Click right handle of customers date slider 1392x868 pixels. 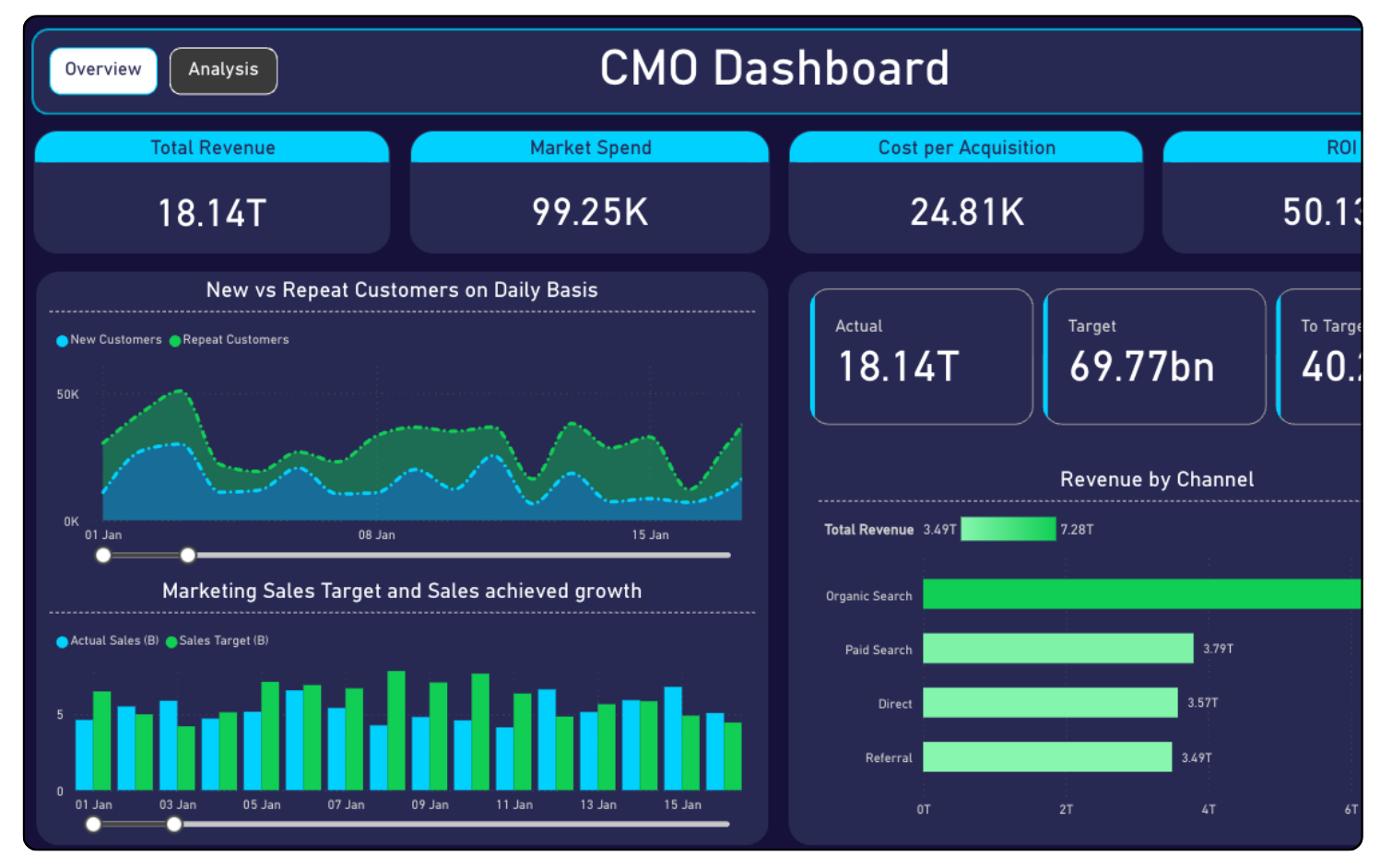(188, 555)
